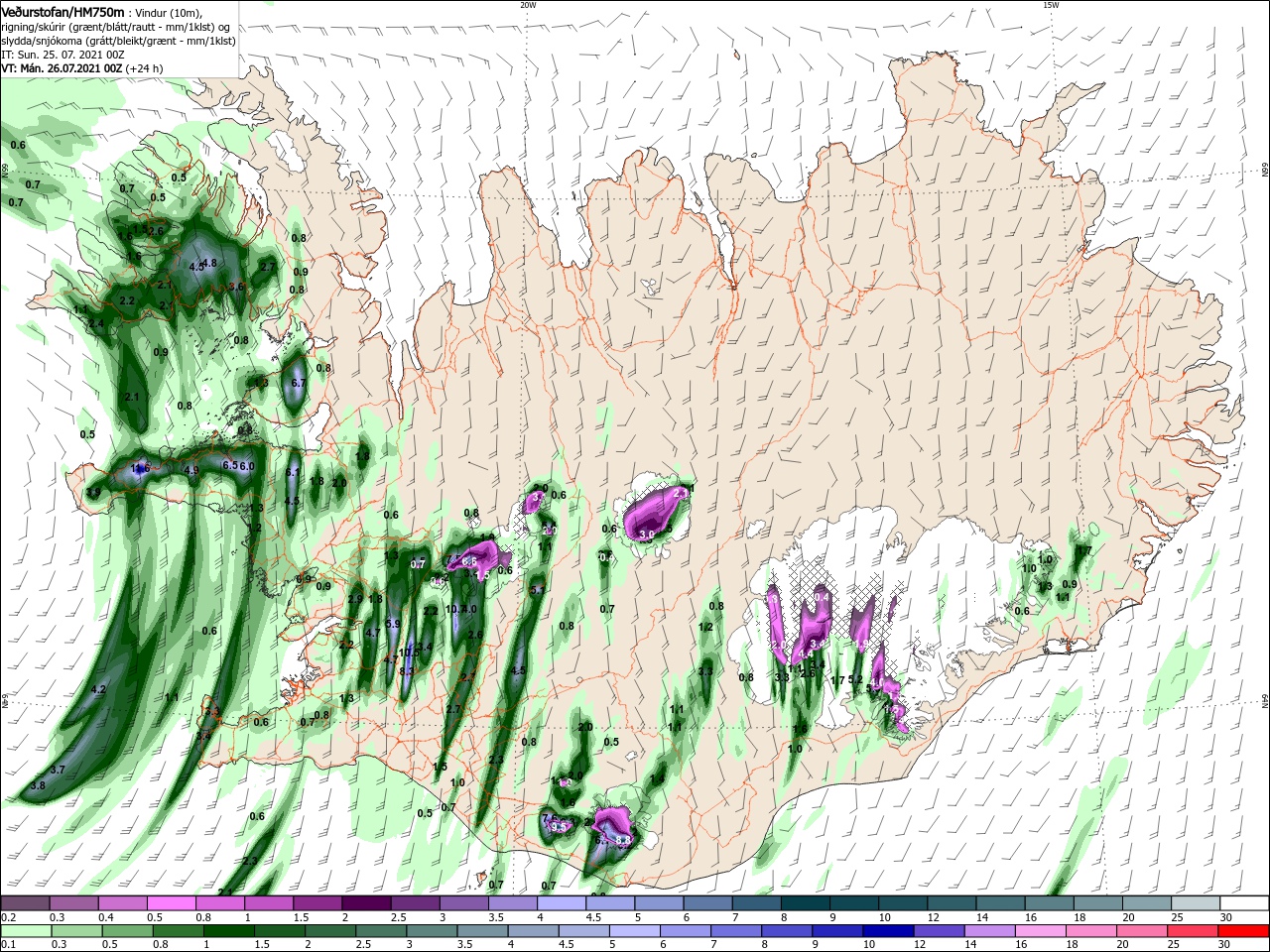Select the rigning/skúrir legend description line
Viewport: 1270px width, 952px height.
pos(114,27)
